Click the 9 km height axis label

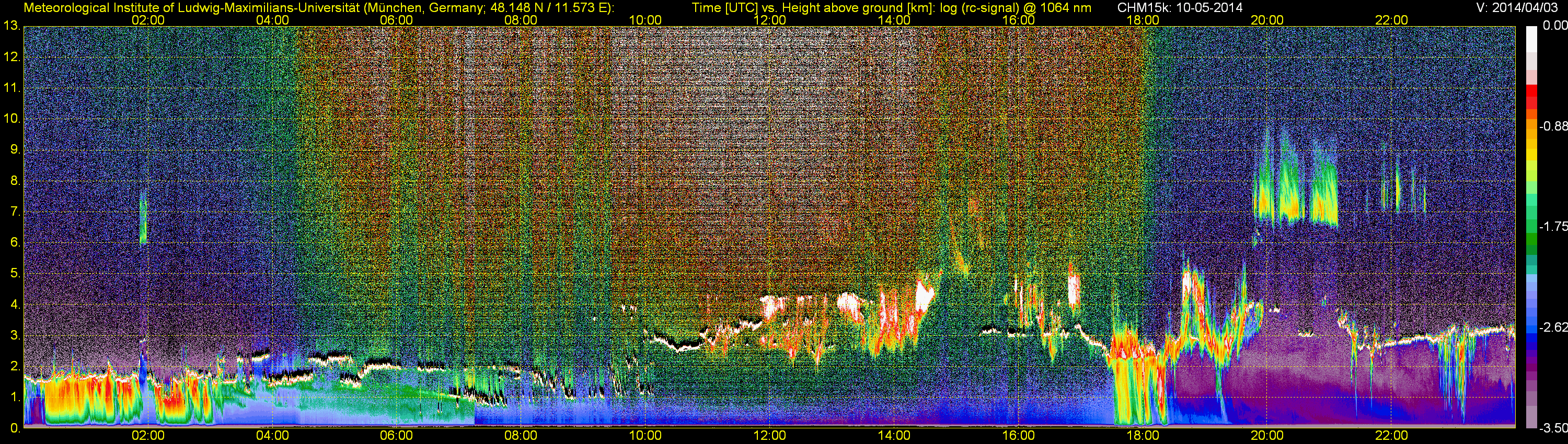tap(15, 149)
